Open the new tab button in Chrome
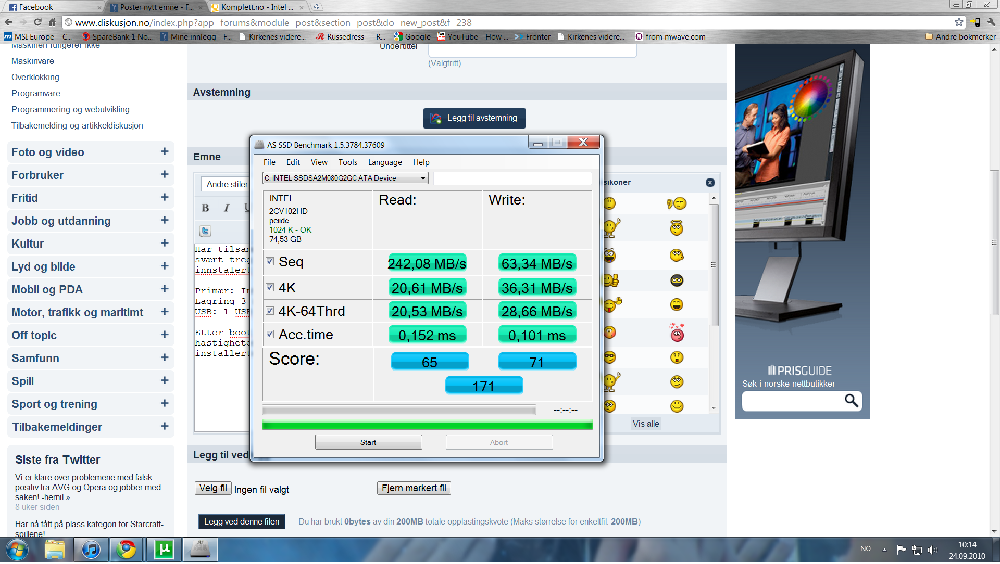Screen dimensions: 1000x564 pyautogui.click(x=317, y=7)
